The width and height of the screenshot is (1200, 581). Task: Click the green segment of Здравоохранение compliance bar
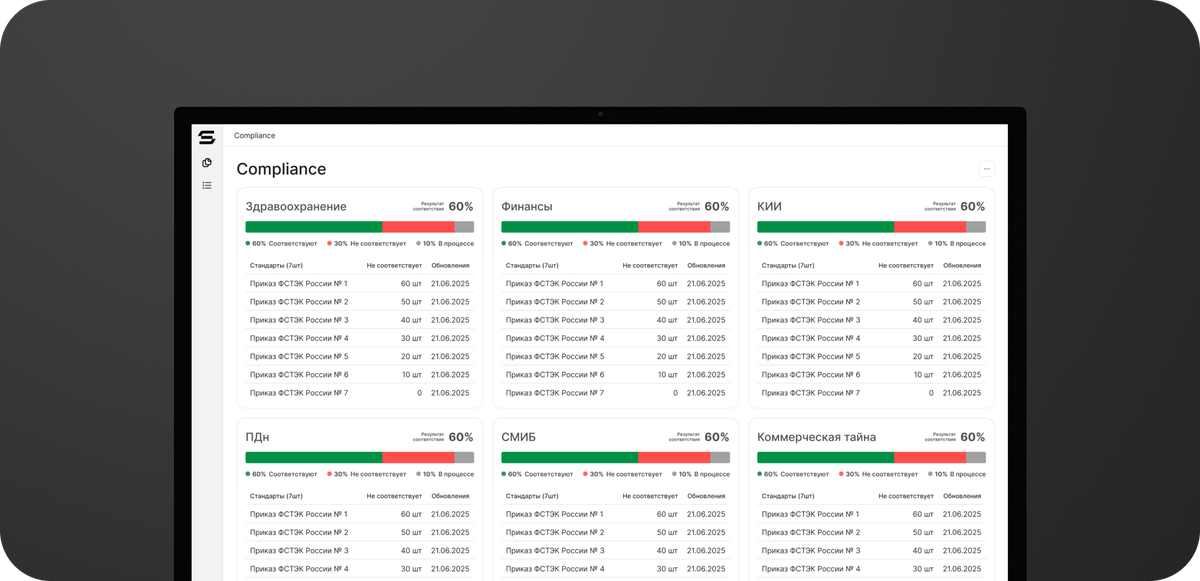point(314,227)
